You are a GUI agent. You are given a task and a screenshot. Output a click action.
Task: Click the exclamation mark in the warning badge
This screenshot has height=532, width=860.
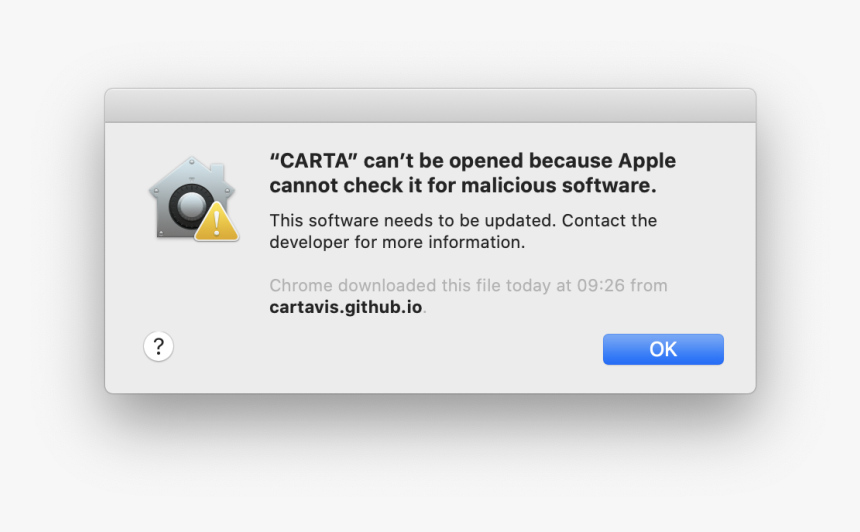(x=217, y=225)
